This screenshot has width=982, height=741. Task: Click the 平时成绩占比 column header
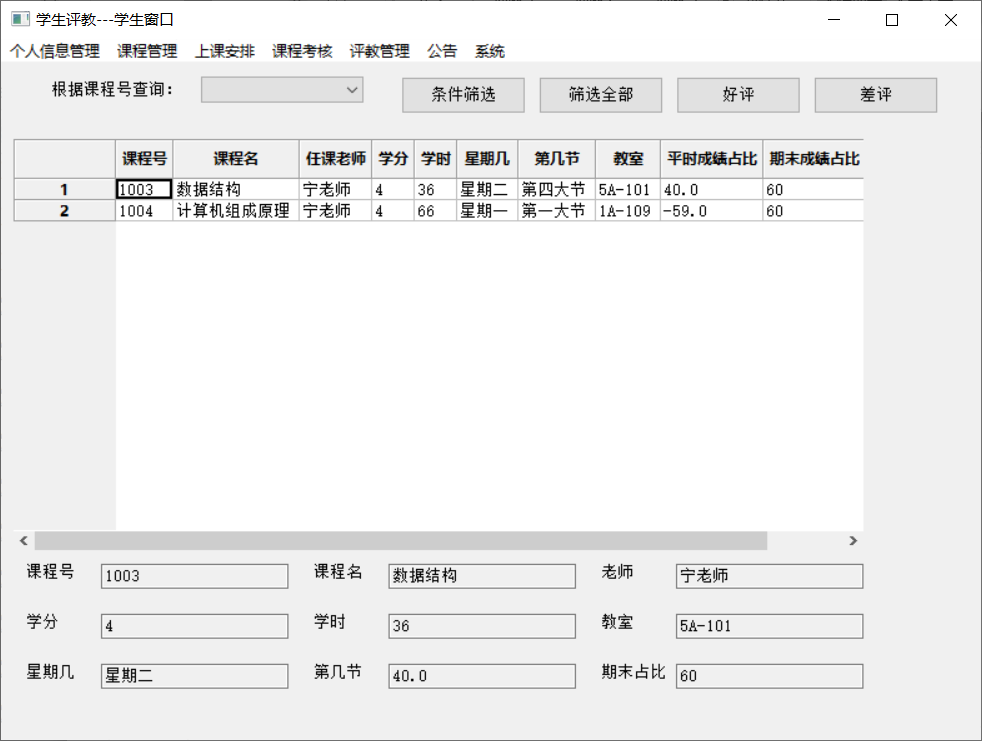coord(711,159)
